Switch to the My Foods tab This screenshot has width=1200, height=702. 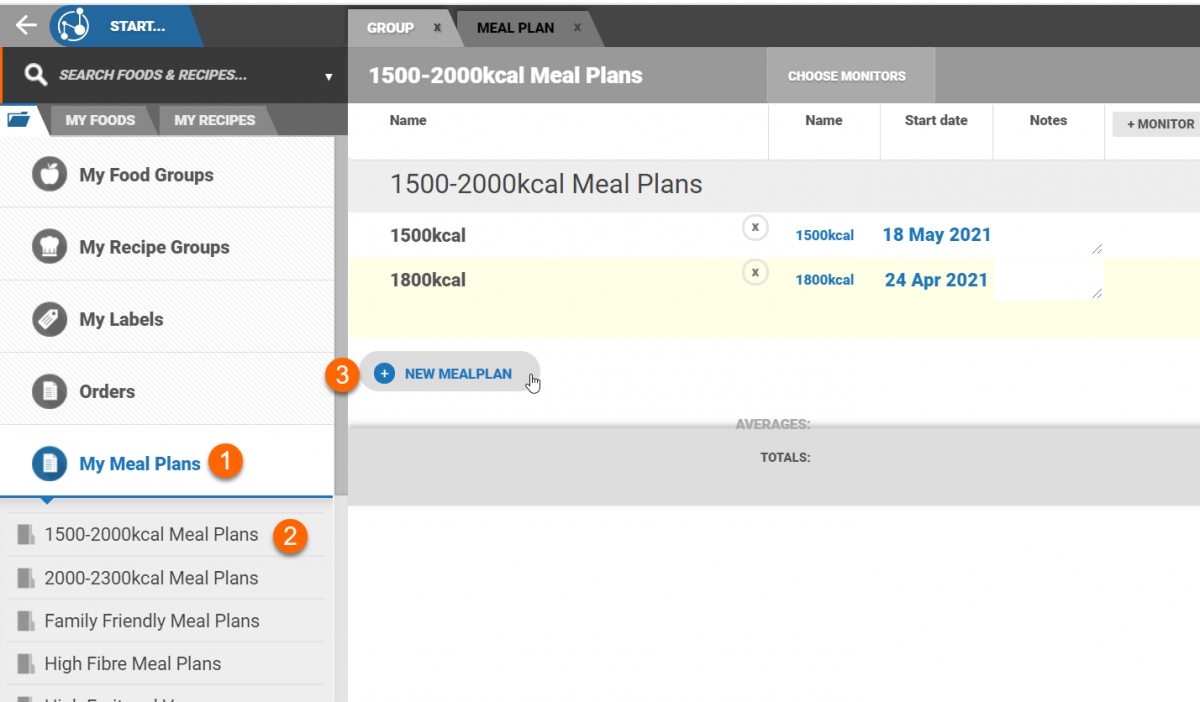(x=100, y=120)
